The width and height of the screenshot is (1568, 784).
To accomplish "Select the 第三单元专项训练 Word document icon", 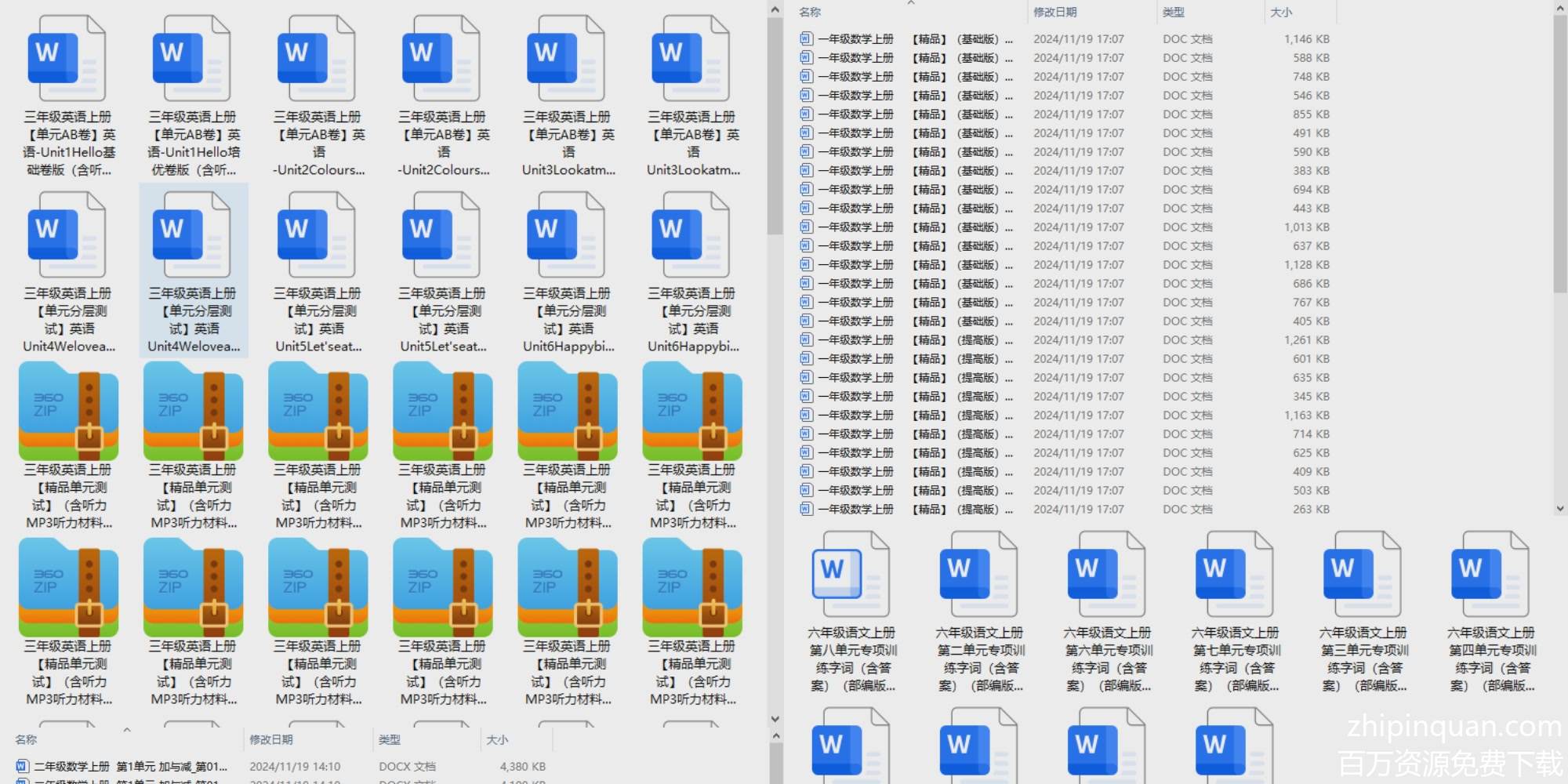I will click(x=1363, y=573).
